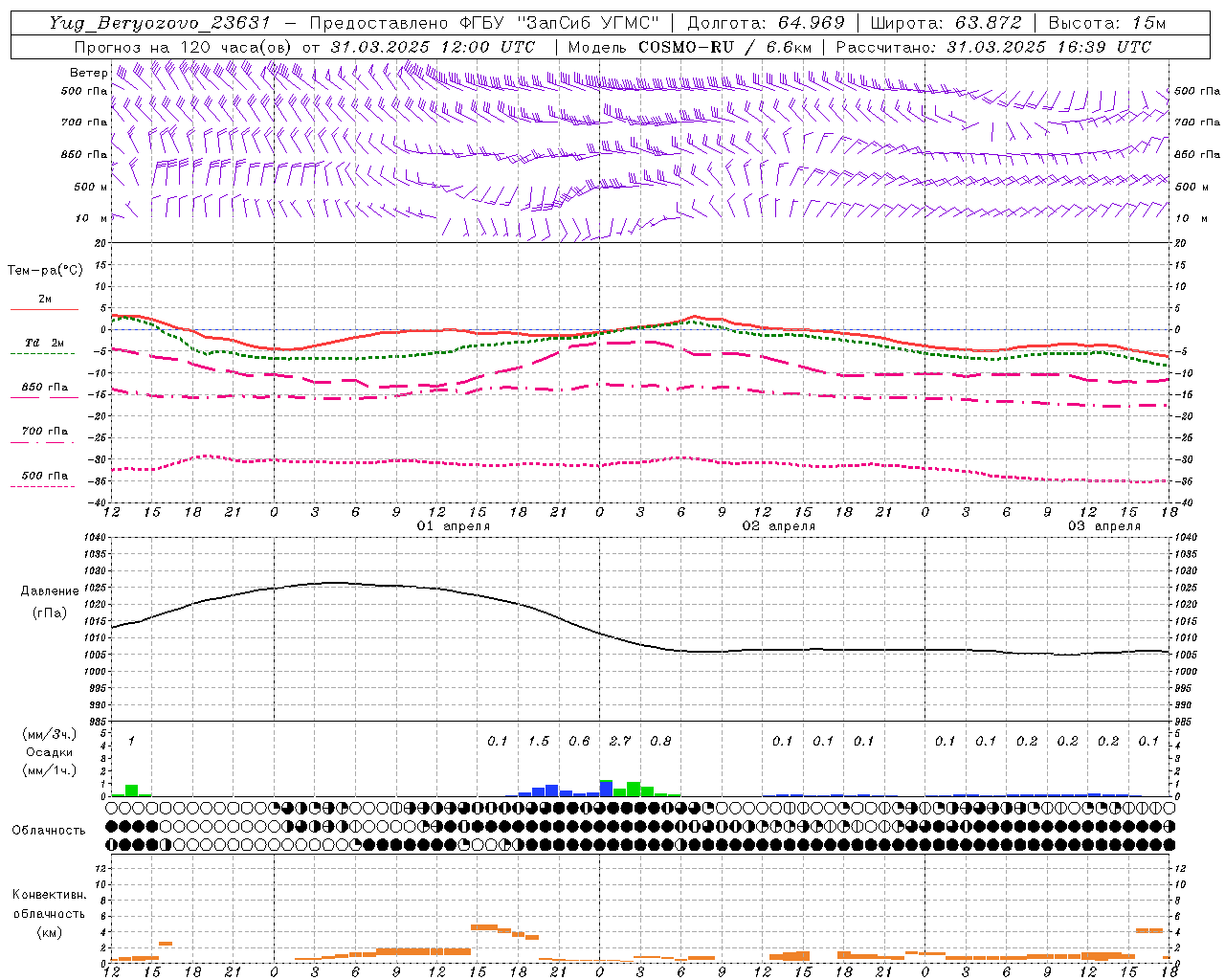Click the Модель COSMO-RU / 6.6км label
This screenshot has height=980, width=1225.
coord(690,47)
